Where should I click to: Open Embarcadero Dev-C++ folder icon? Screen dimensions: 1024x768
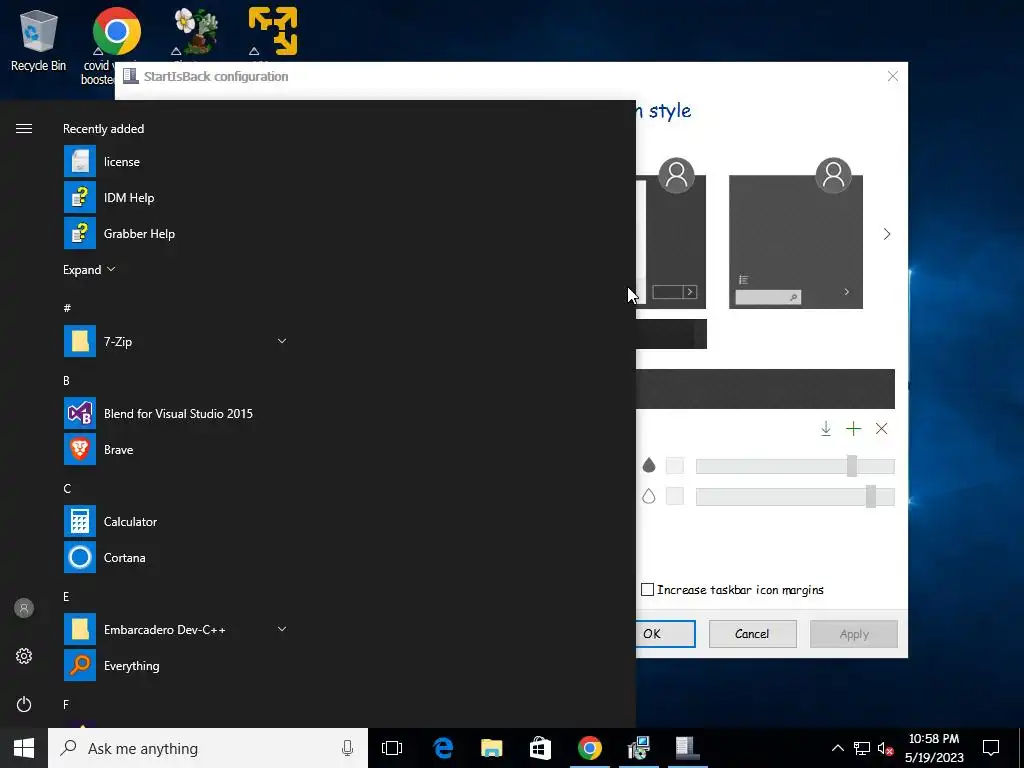80,630
